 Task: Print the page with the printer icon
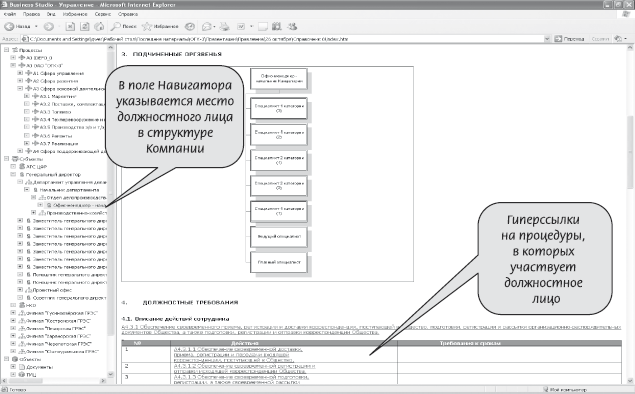[x=224, y=26]
